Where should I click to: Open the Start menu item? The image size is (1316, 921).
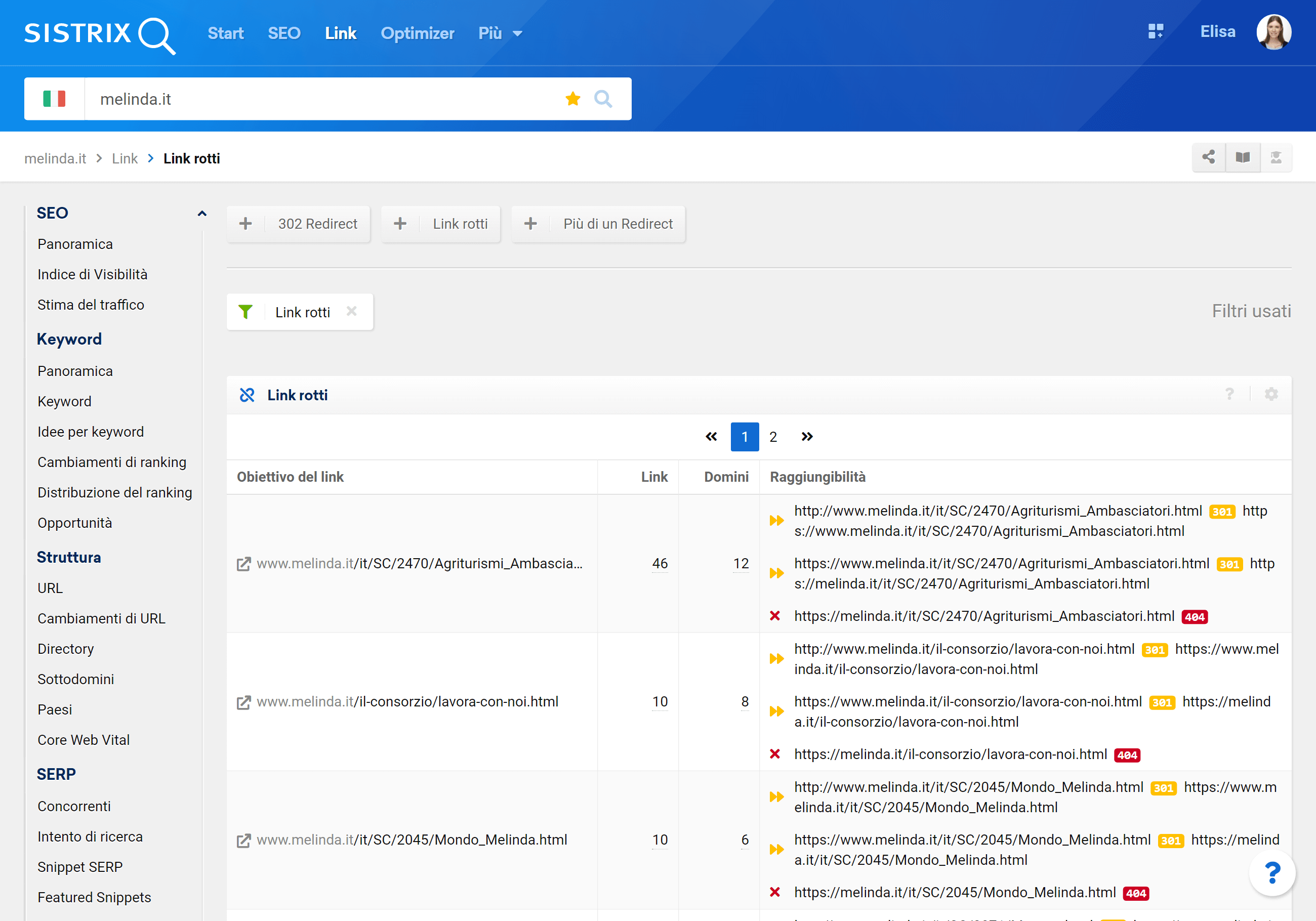pos(226,33)
